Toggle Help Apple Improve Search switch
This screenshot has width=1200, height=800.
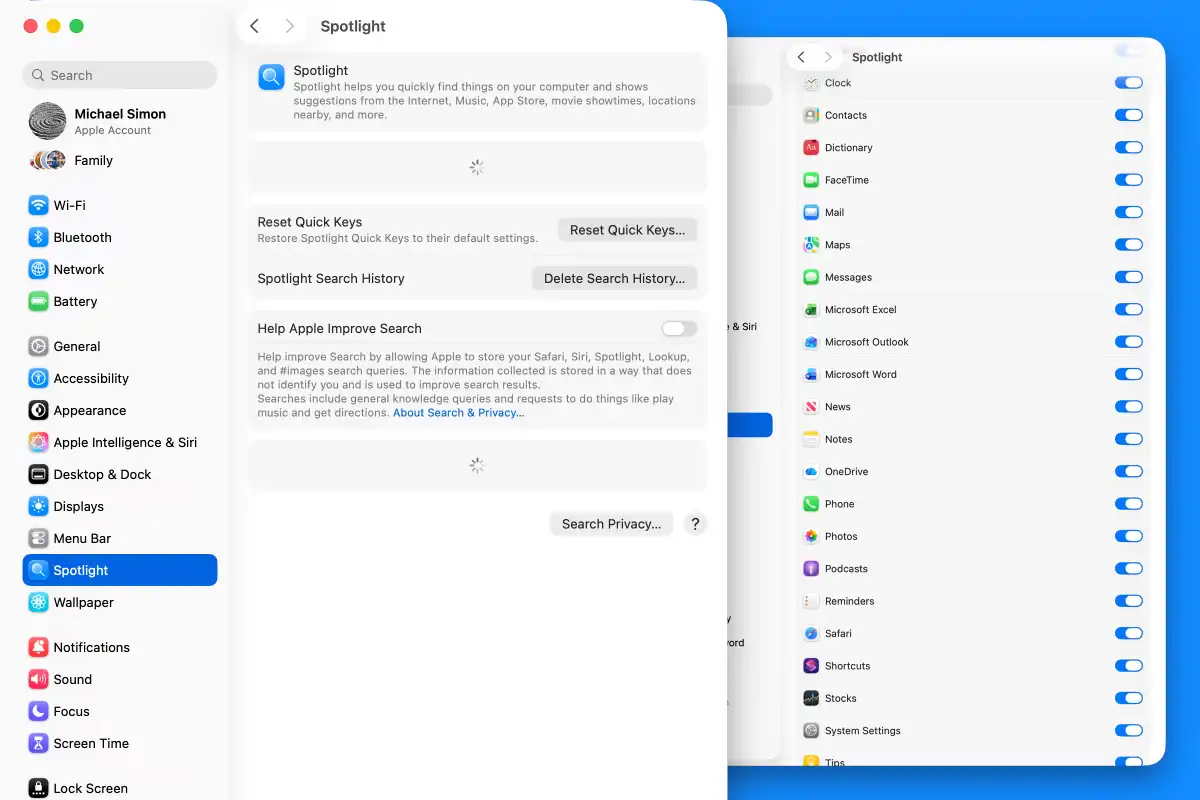coord(679,328)
